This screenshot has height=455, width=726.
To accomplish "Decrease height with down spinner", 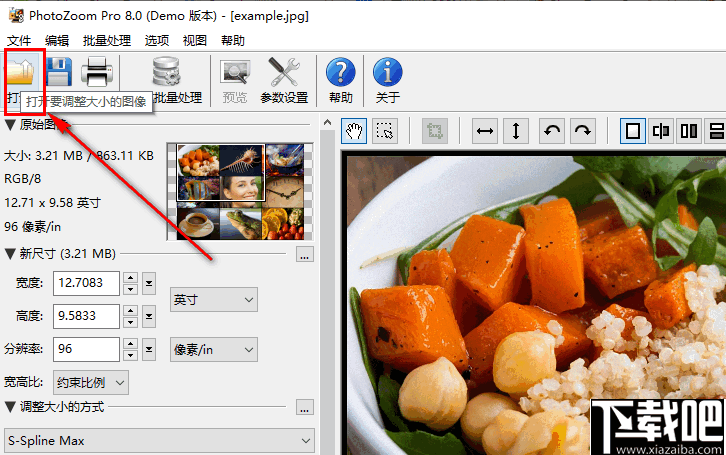I will tap(131, 322).
